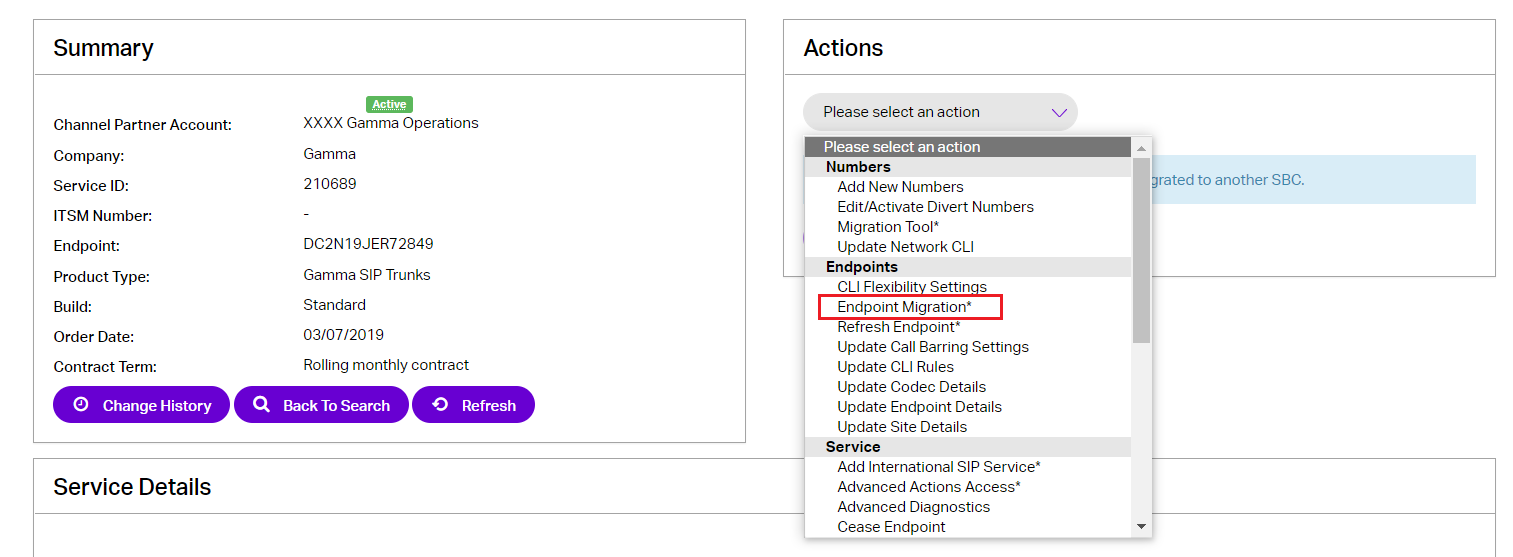The image size is (1513, 557).
Task: Click the Endpoint value DC2N19JER72849
Action: (368, 244)
